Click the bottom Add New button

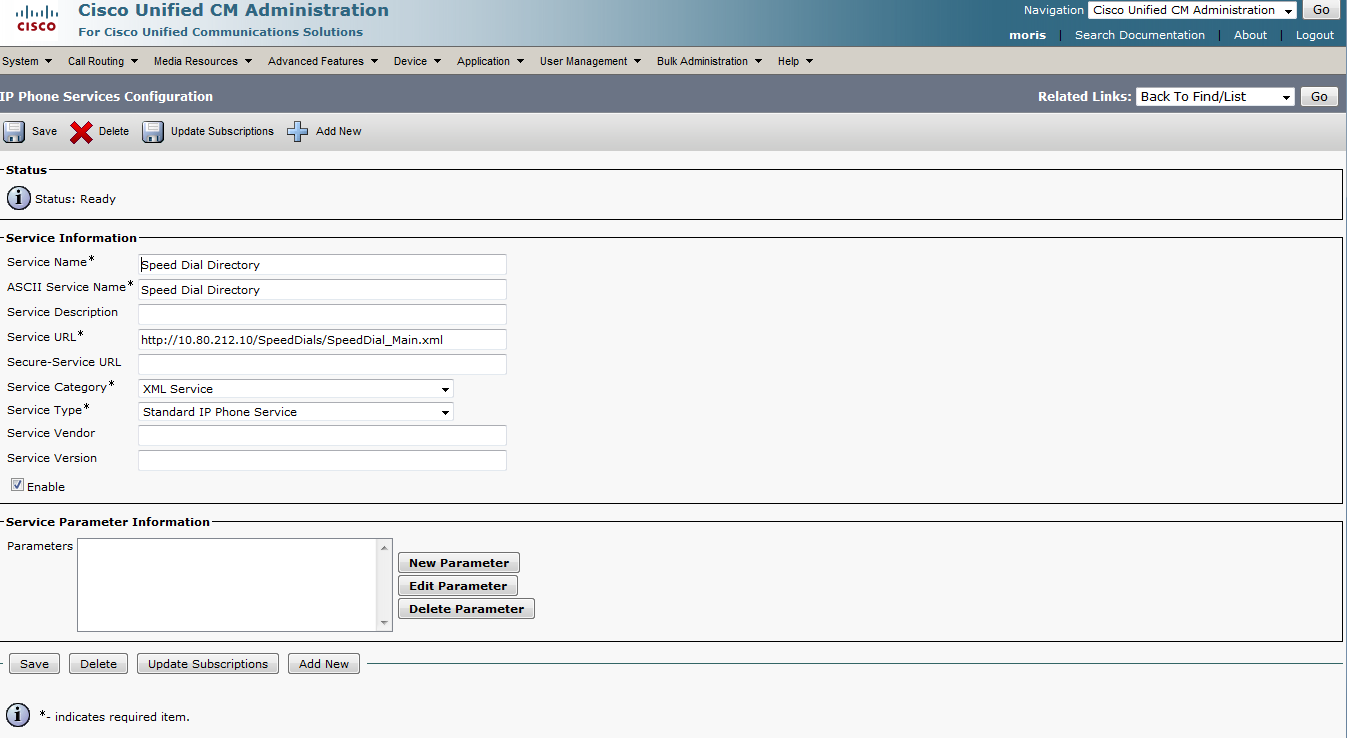[324, 664]
